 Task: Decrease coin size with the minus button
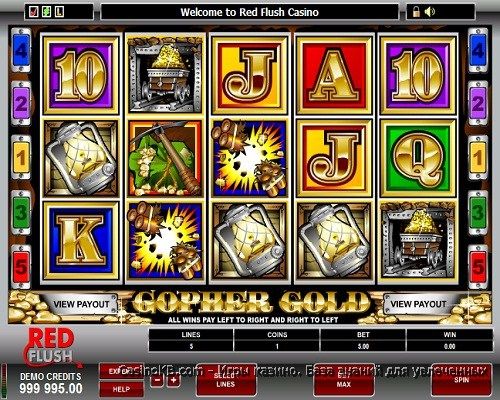157,380
